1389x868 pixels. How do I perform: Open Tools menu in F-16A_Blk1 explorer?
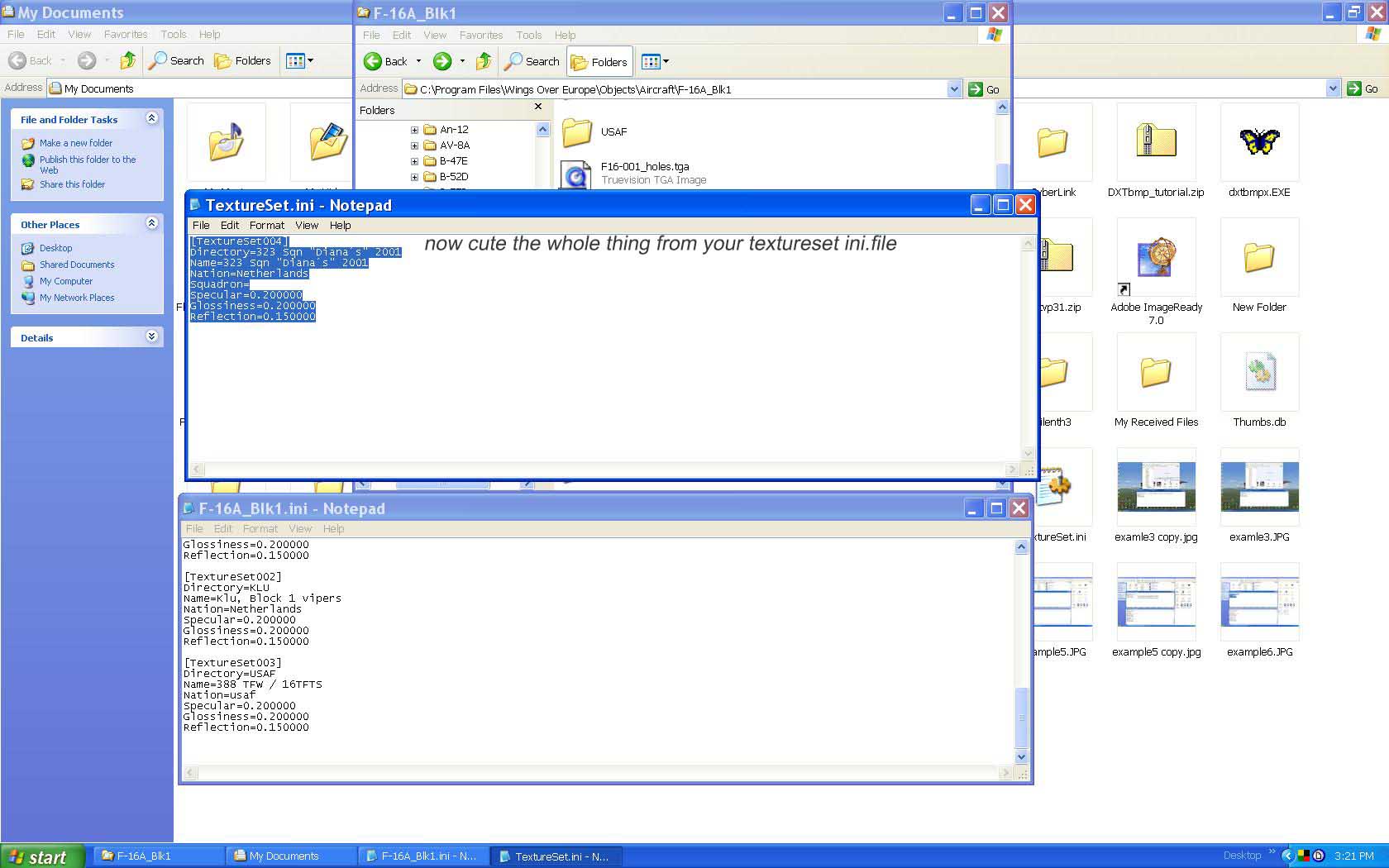[x=529, y=35]
